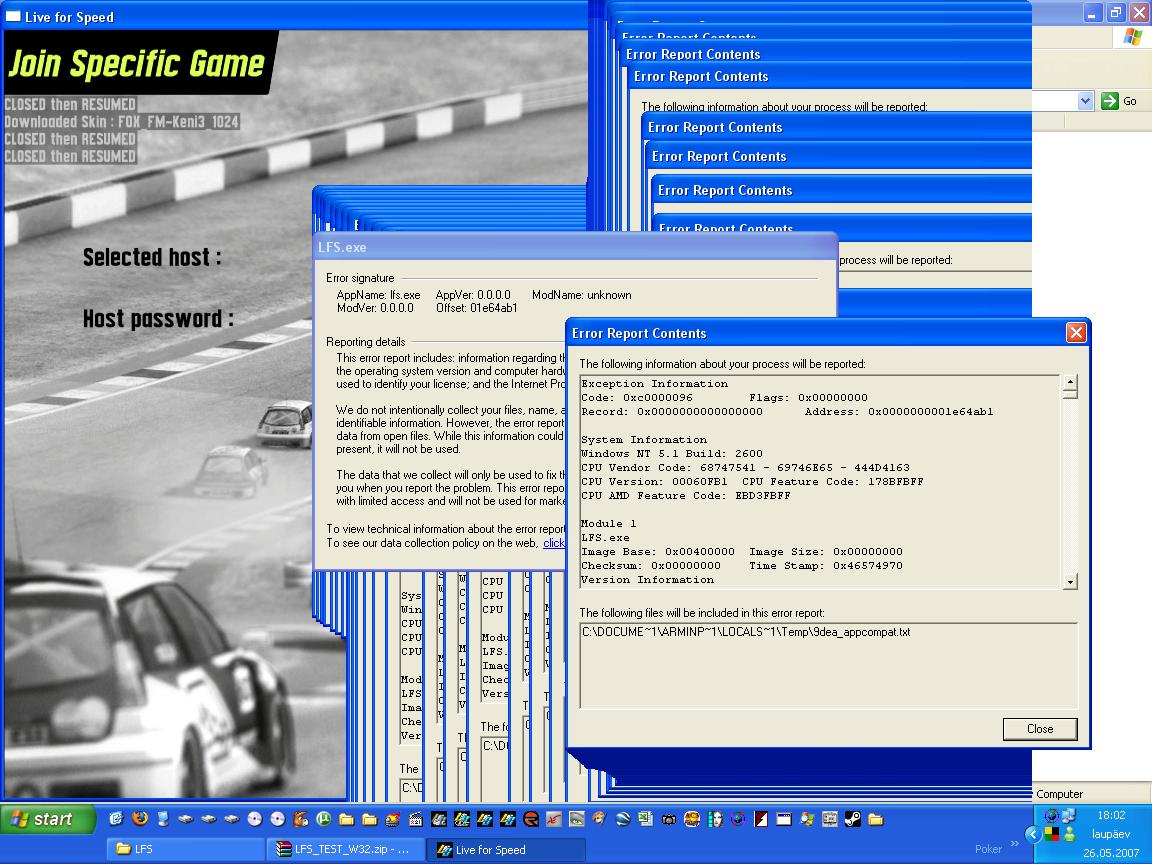Click scroll down arrow in exception information box
The image size is (1152, 864).
click(1070, 582)
